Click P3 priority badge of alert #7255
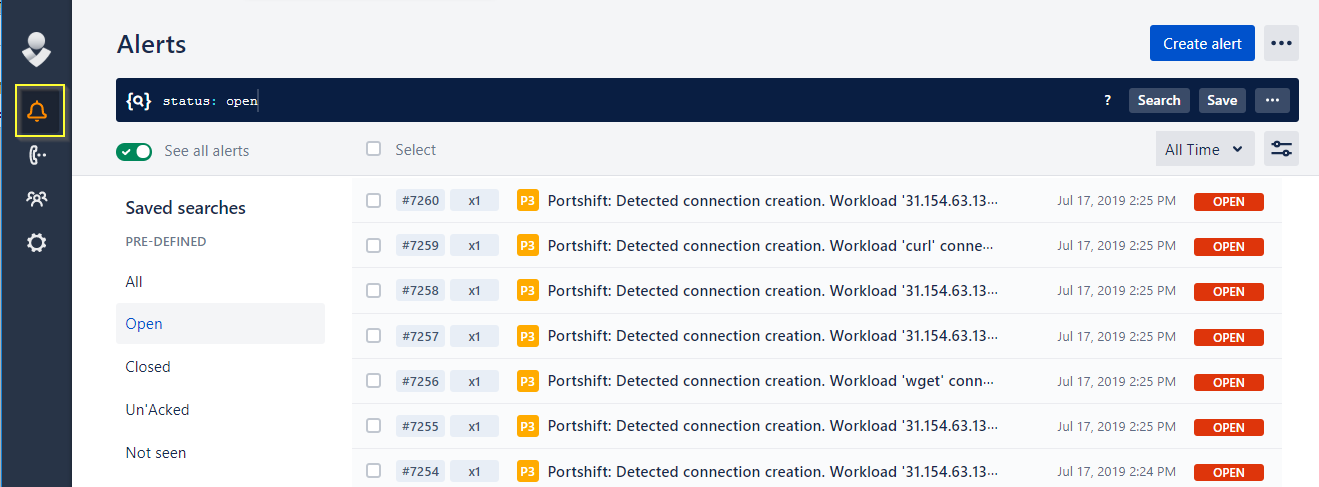The width and height of the screenshot is (1319, 487). [x=528, y=426]
